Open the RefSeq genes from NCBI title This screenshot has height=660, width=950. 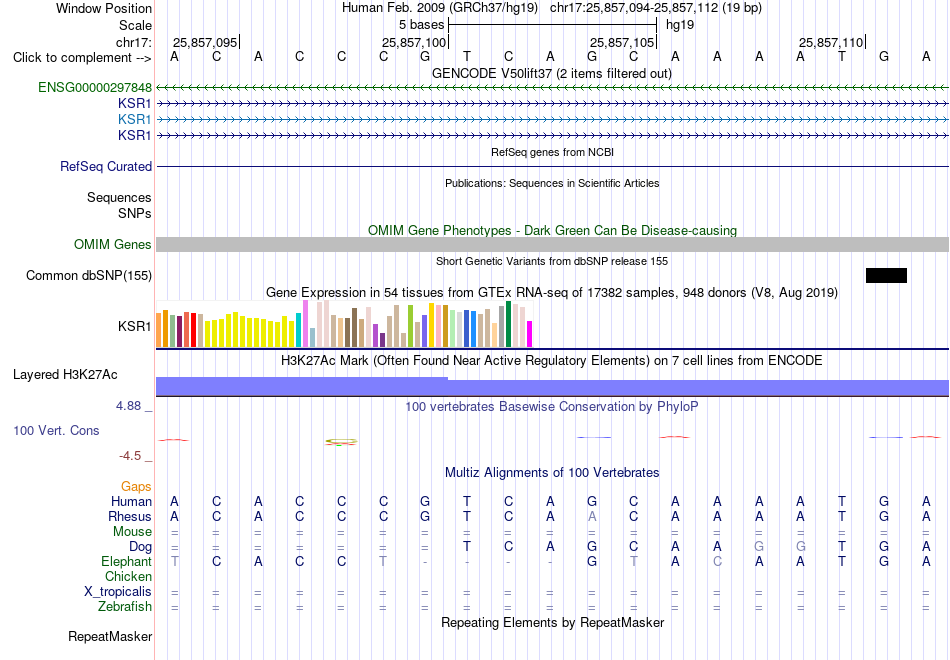552,152
